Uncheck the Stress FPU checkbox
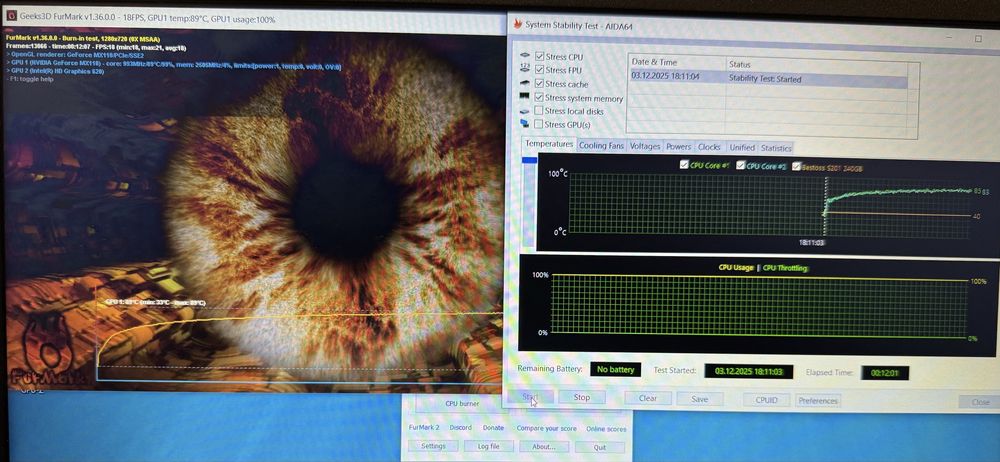 (x=540, y=70)
